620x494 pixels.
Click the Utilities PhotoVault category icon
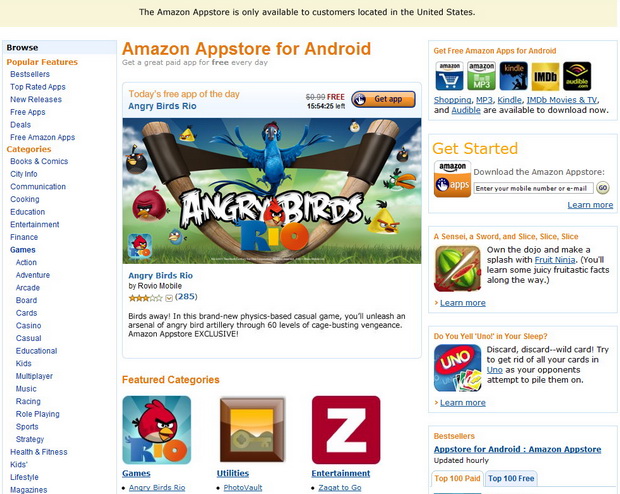coord(252,430)
